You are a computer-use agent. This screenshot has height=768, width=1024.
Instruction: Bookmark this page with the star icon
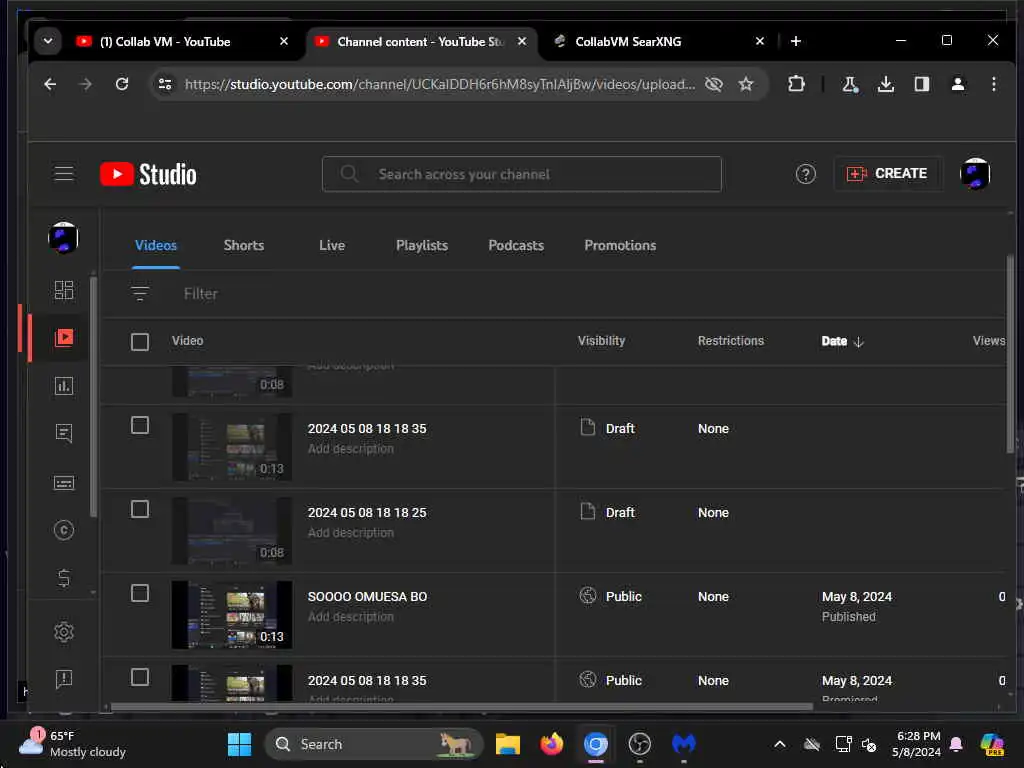(x=746, y=84)
